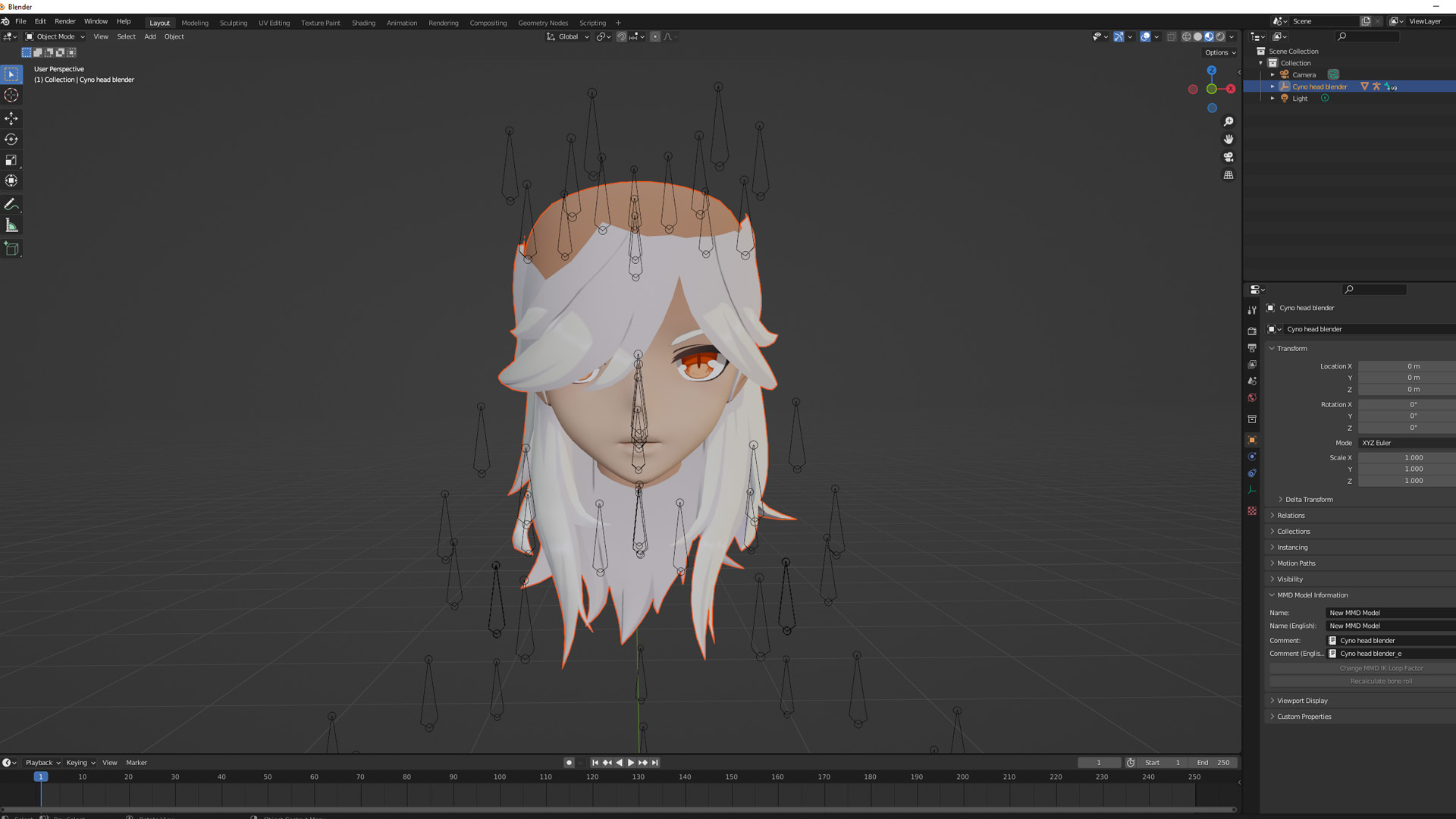Click the red X axis gizmo ball
This screenshot has width=1456, height=819.
[x=1231, y=89]
